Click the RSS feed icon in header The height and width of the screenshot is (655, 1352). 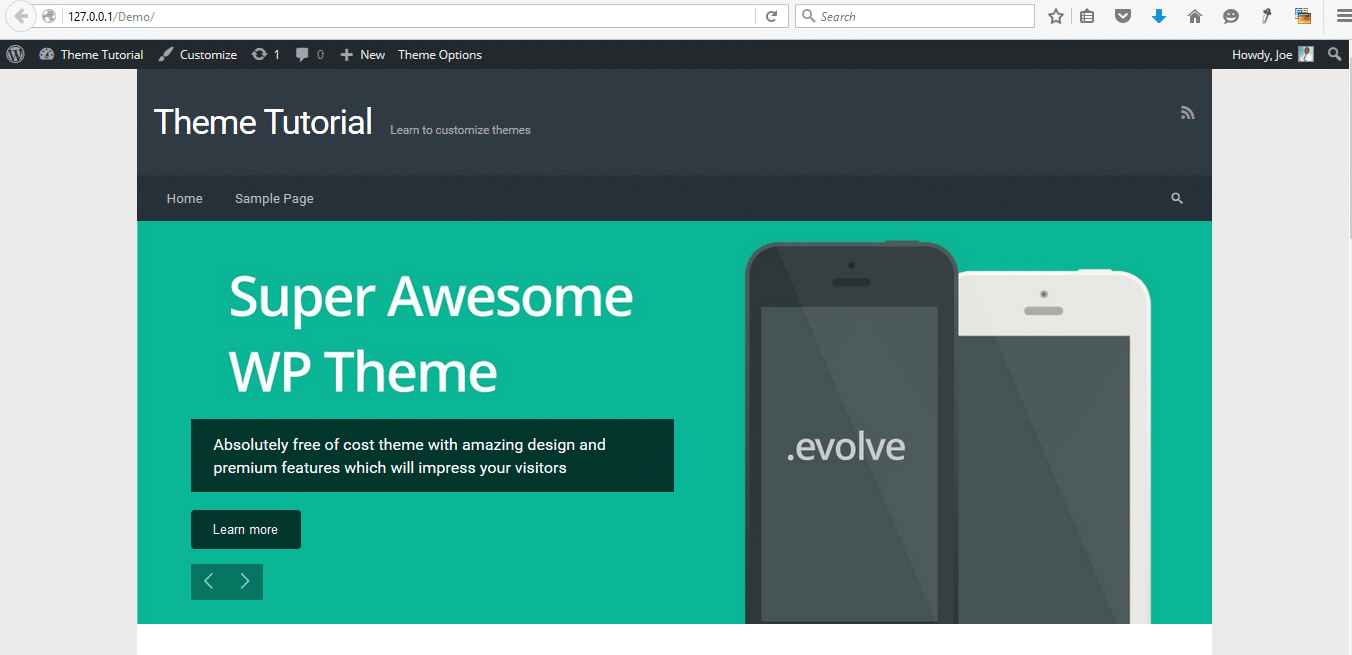point(1188,113)
